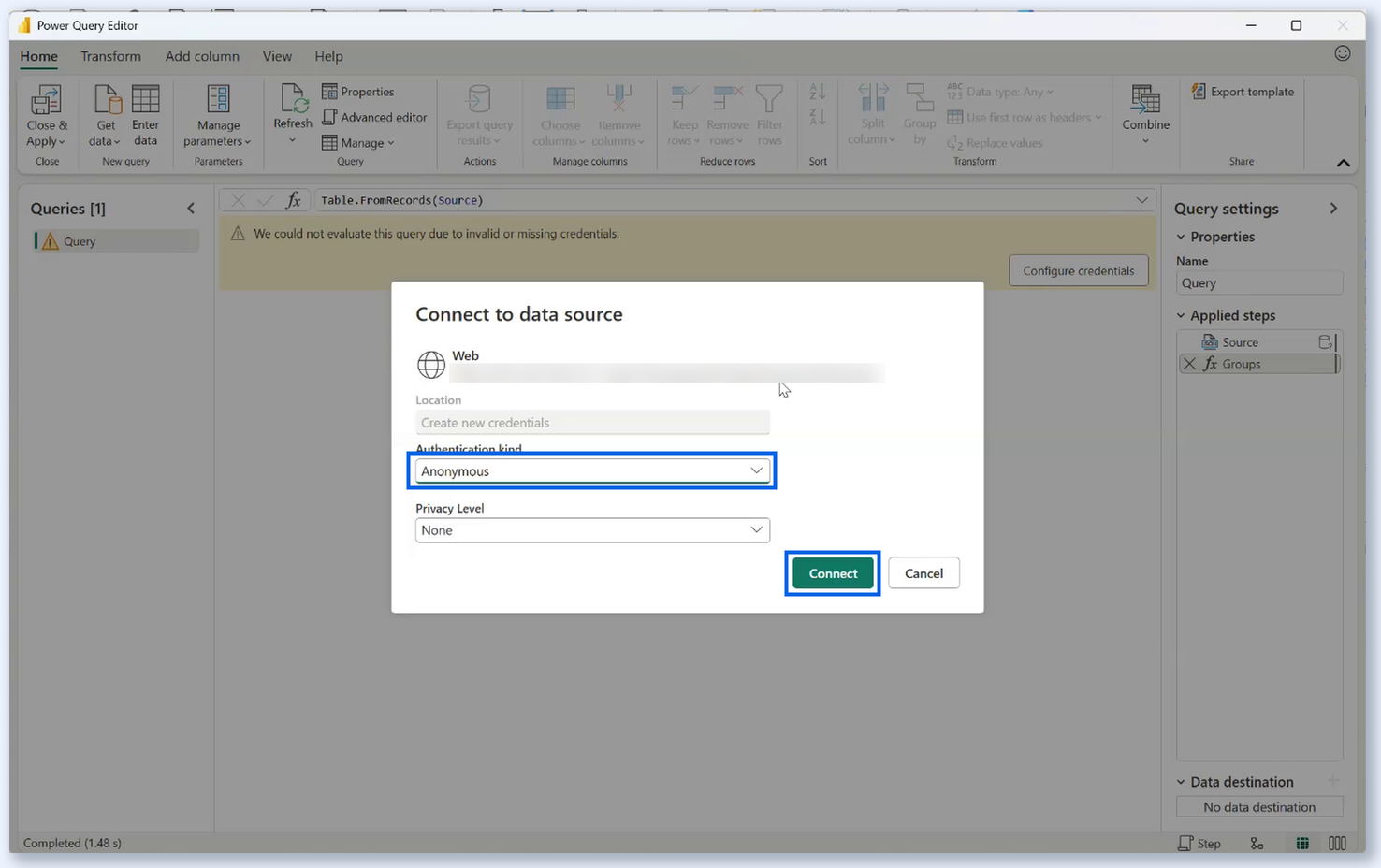Collapse the Properties section
This screenshot has width=1381, height=868.
point(1181,237)
